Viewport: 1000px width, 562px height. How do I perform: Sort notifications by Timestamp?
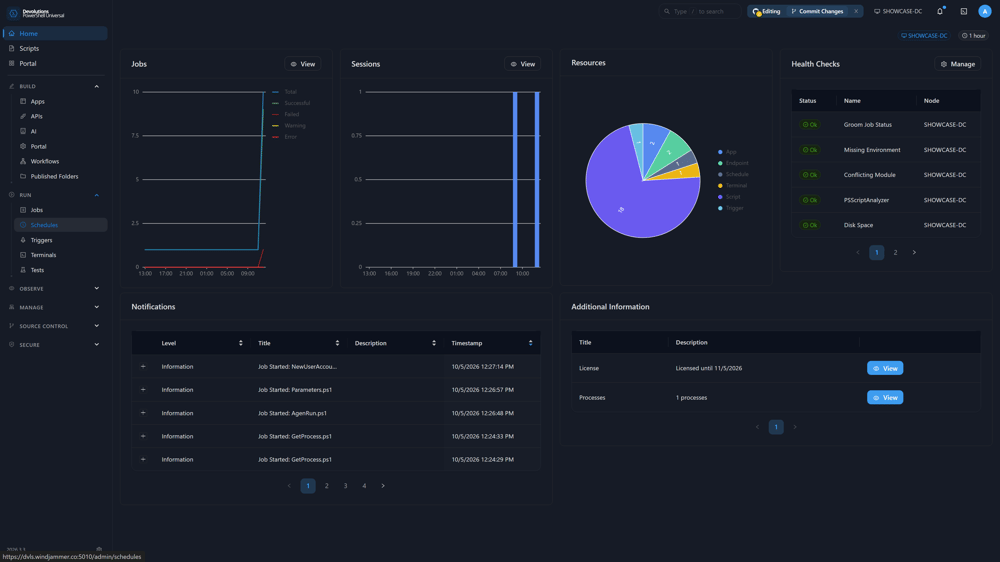[x=531, y=343]
